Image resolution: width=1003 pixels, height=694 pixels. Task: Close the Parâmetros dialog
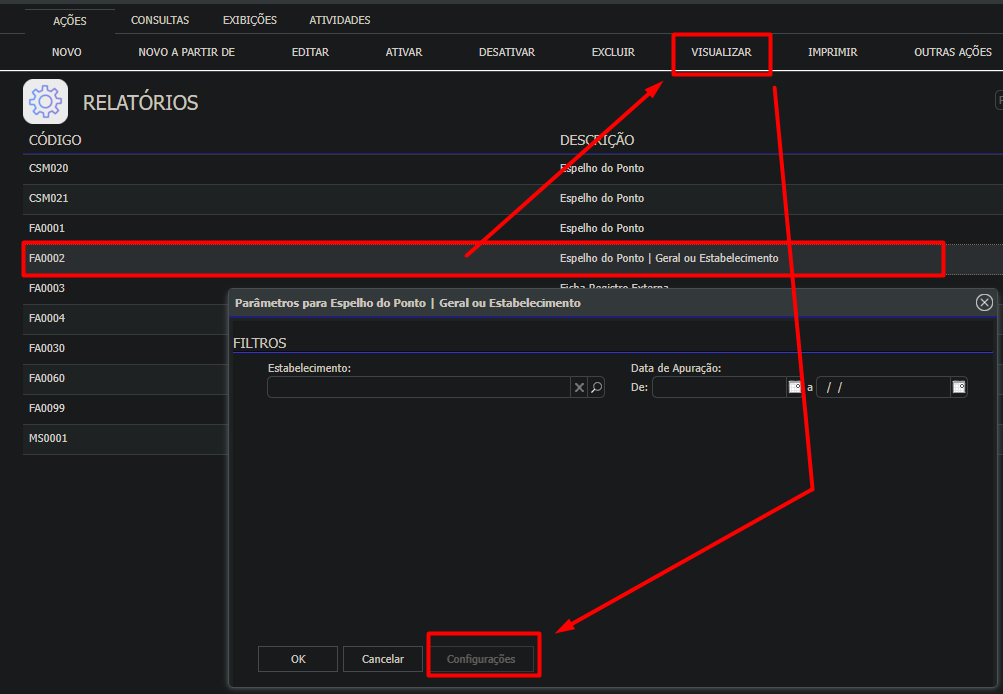coord(984,302)
